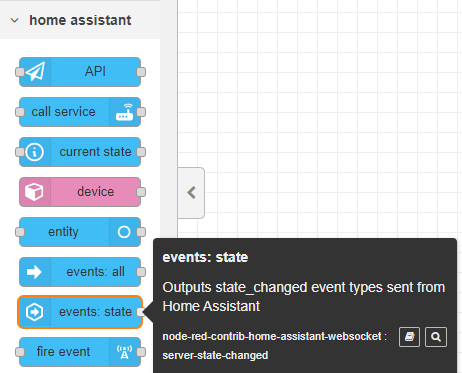Click the home assistant category header text
This screenshot has height=373, width=462.
(x=80, y=20)
